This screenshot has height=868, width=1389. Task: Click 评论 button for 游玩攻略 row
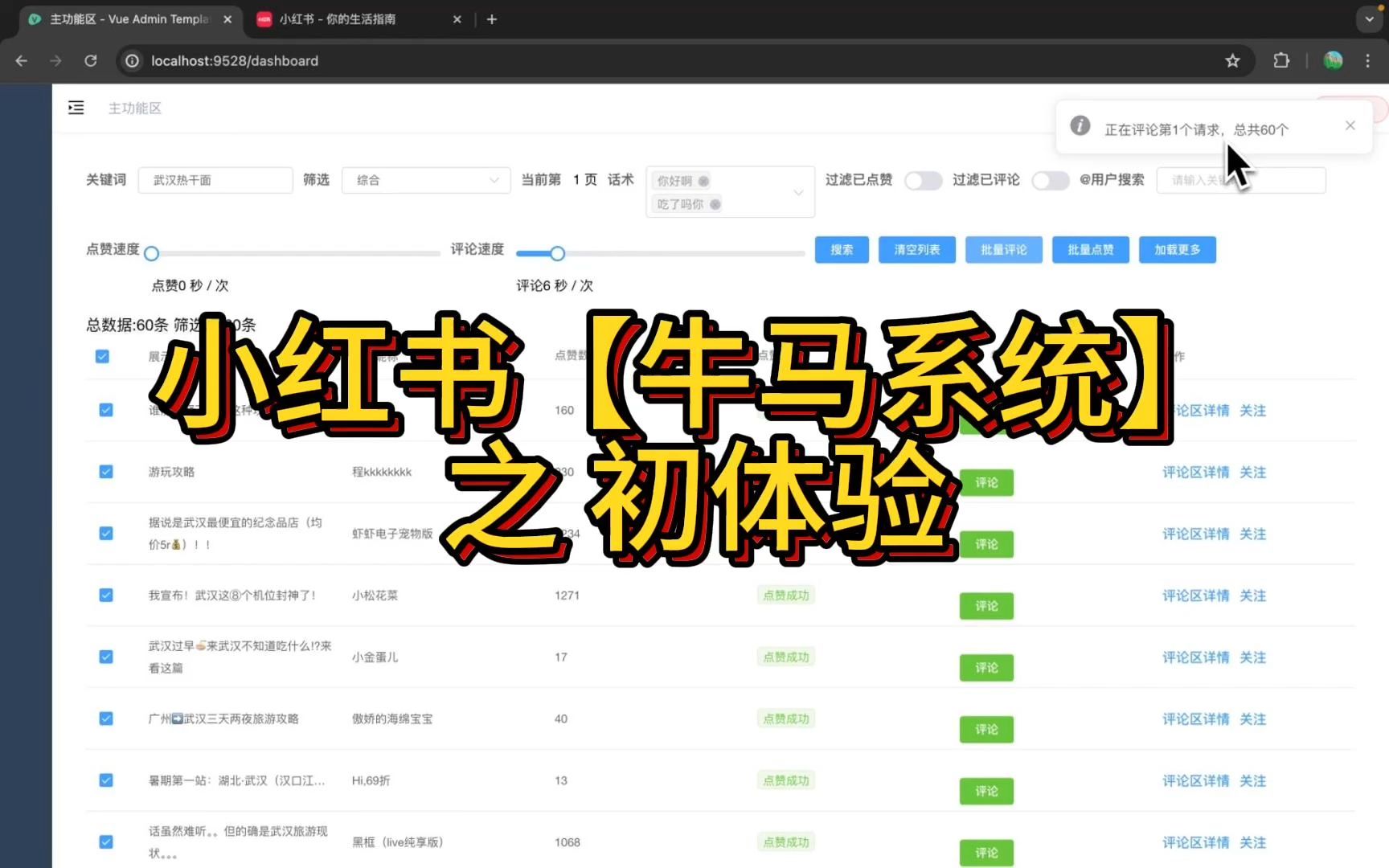pos(986,482)
